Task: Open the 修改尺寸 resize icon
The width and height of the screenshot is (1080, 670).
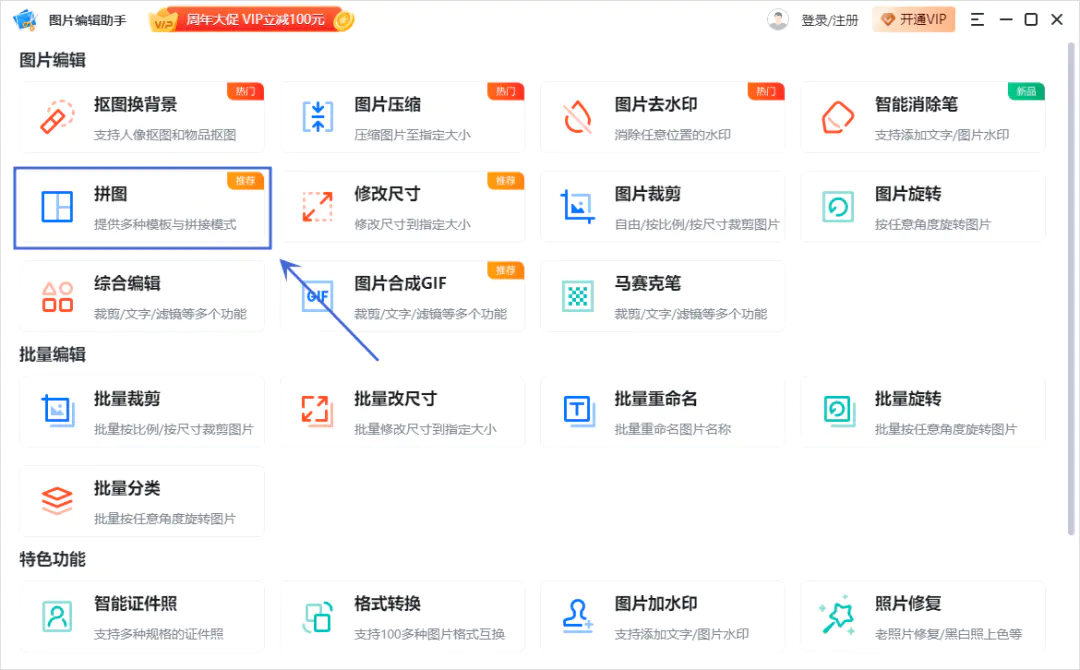Action: point(317,207)
